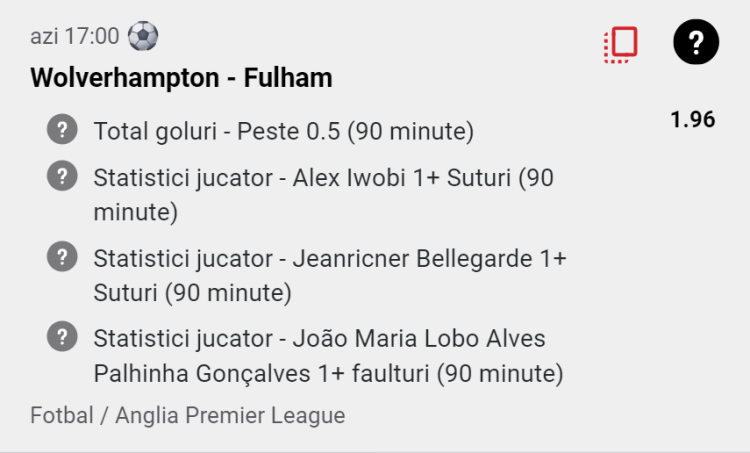Click the Fotbal category text
This screenshot has height=453, width=750.
click(62, 415)
